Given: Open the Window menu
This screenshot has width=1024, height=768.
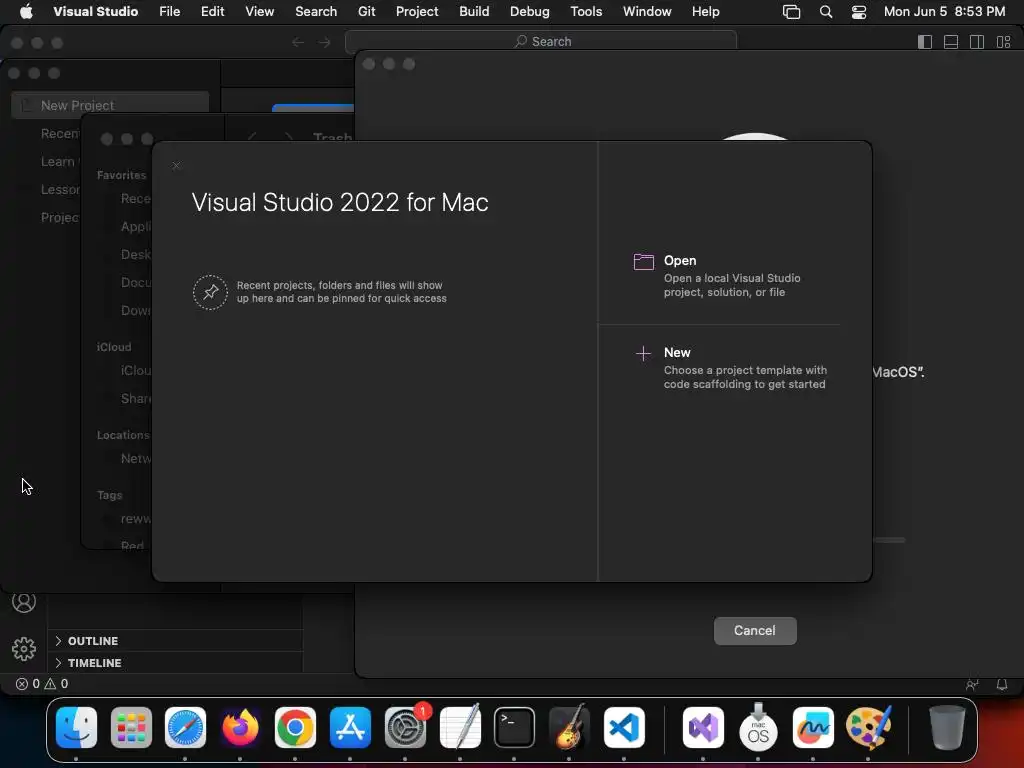Looking at the screenshot, I should pos(647,11).
